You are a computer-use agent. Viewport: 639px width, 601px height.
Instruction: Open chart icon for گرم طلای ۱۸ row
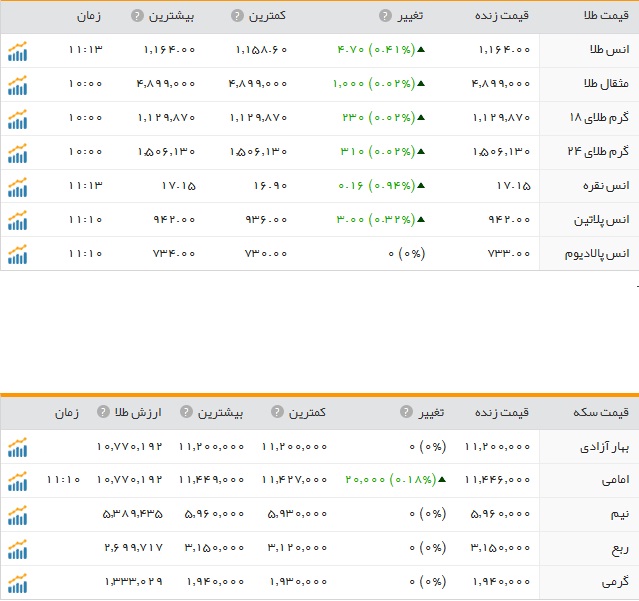coord(18,119)
